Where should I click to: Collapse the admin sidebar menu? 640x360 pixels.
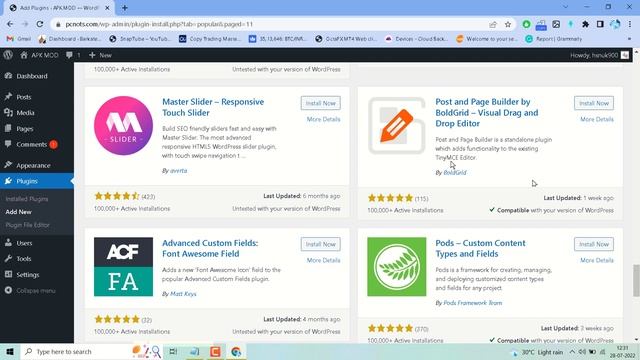click(x=30, y=291)
